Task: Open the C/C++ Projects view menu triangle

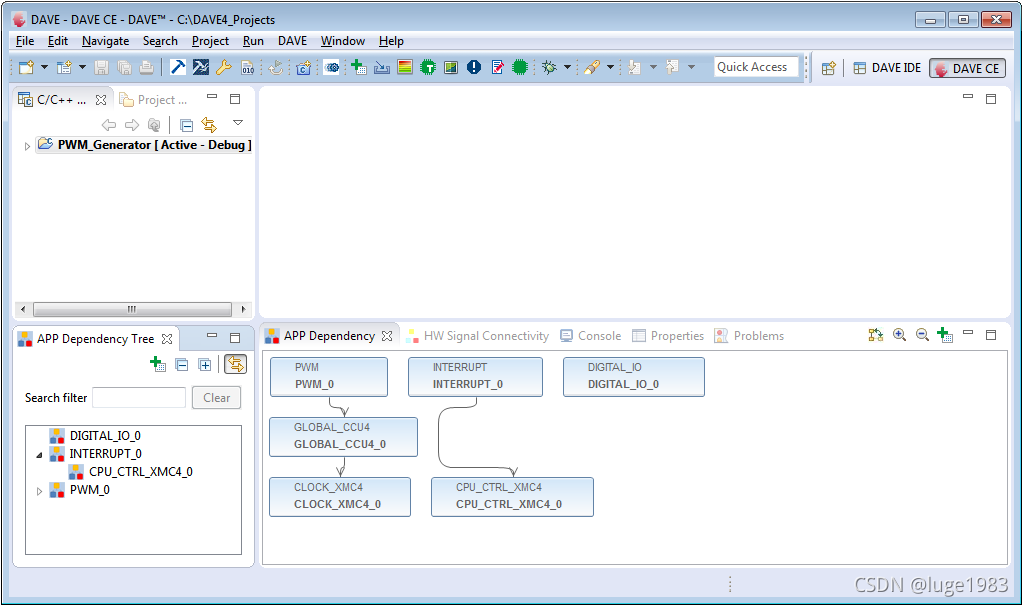Action: (x=238, y=123)
